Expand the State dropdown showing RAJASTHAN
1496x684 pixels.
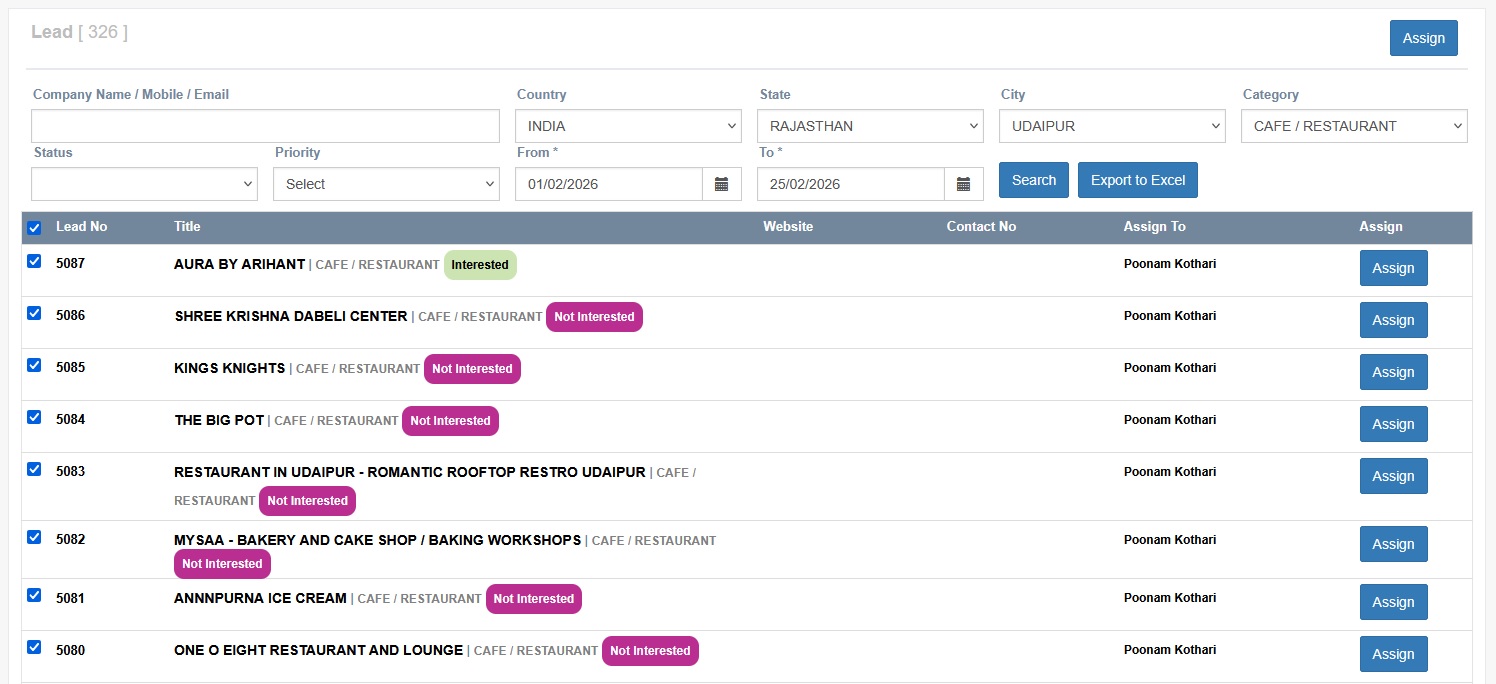tap(870, 126)
